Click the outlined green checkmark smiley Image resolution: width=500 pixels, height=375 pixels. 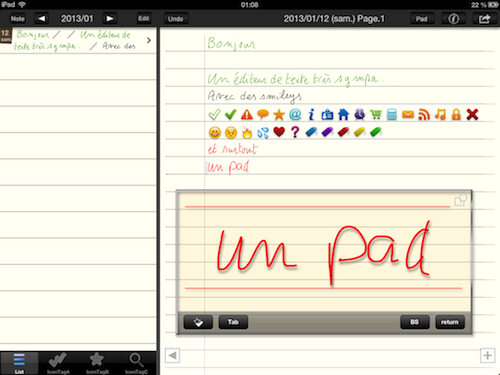pyautogui.click(x=214, y=115)
